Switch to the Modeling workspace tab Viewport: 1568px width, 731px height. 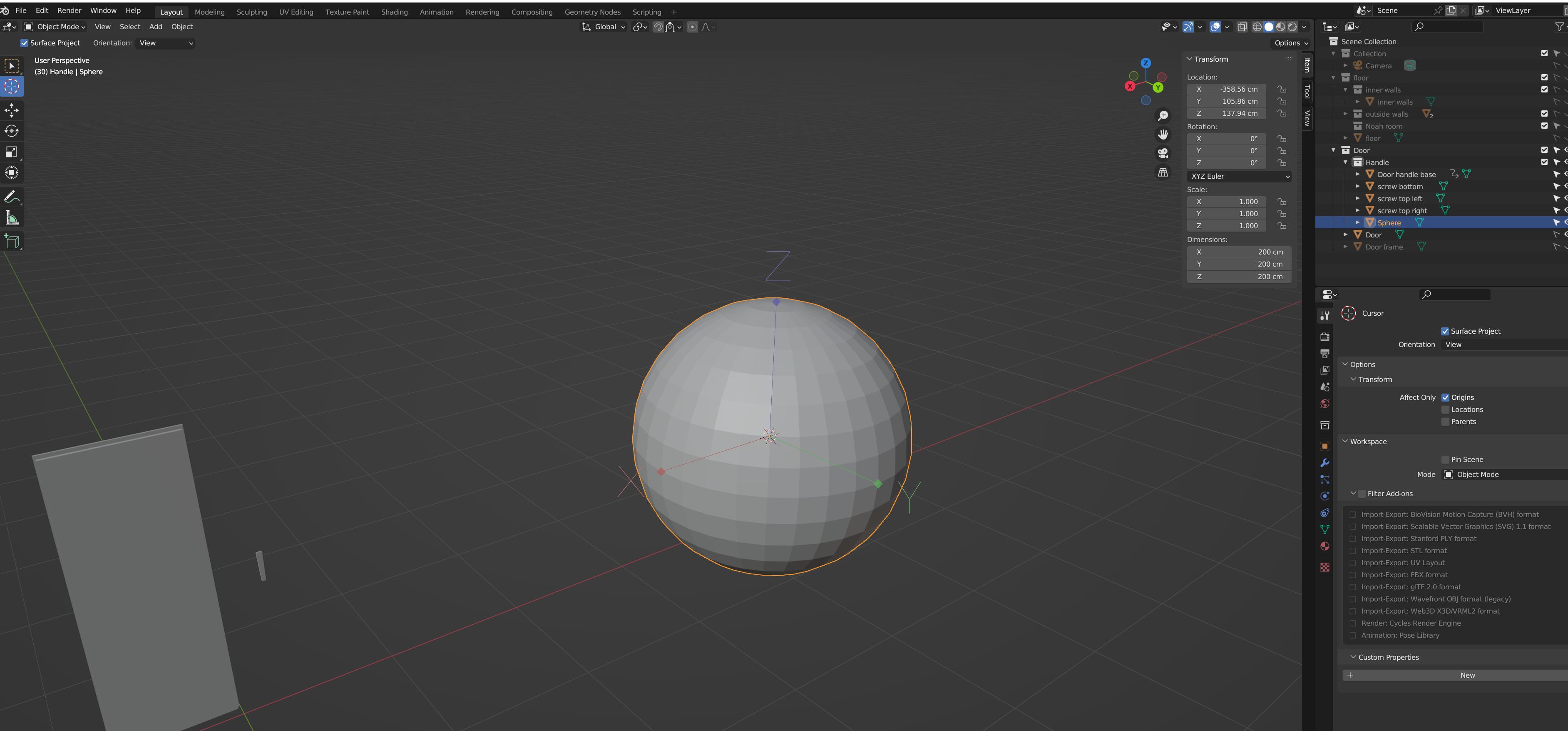coord(209,12)
